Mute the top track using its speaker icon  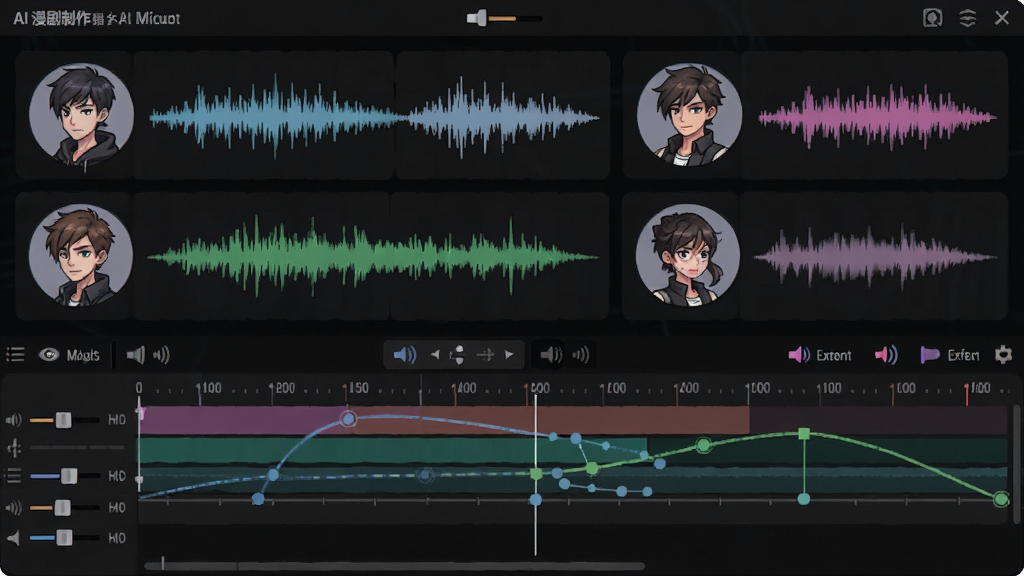point(13,420)
